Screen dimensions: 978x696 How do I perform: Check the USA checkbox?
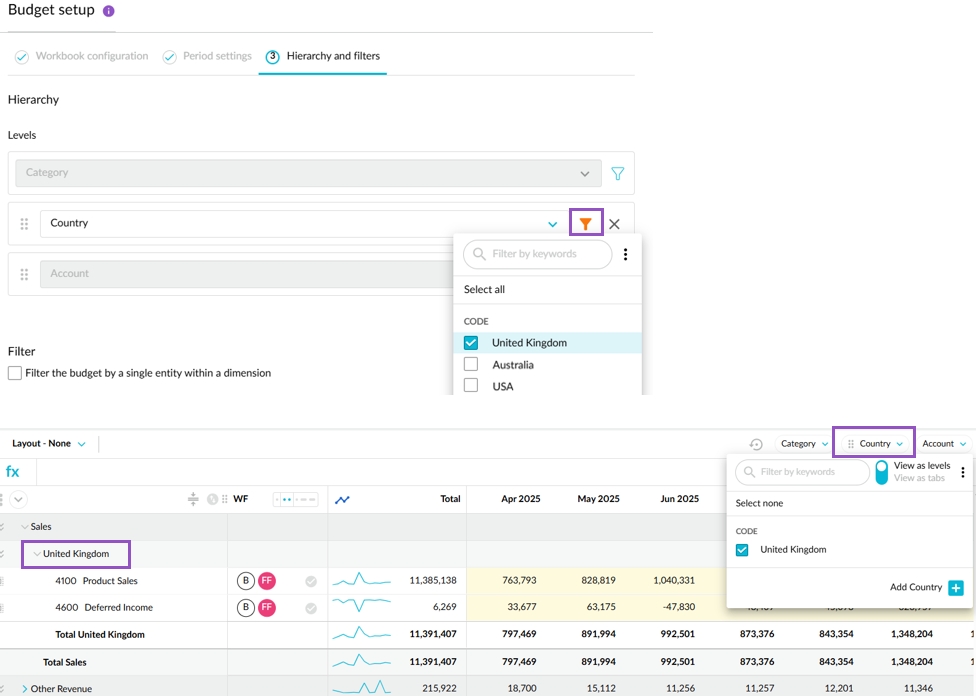tap(471, 386)
